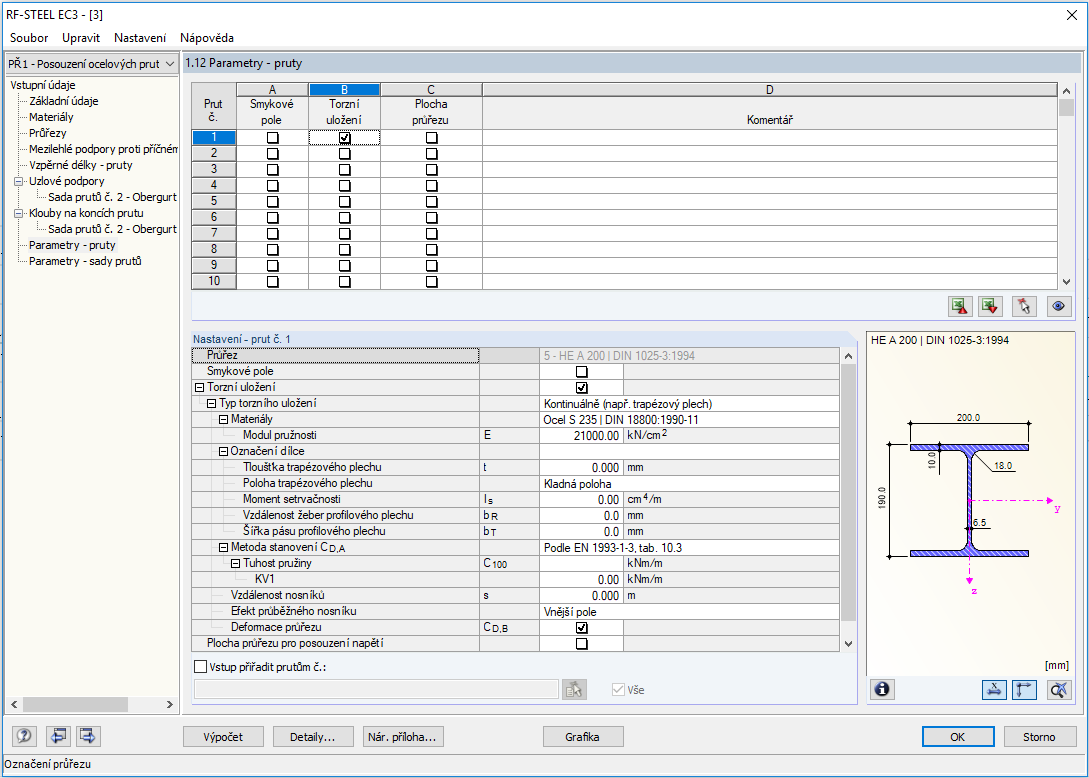Uncheck Deformace průřezu checkbox
This screenshot has width=1089, height=778.
point(582,627)
